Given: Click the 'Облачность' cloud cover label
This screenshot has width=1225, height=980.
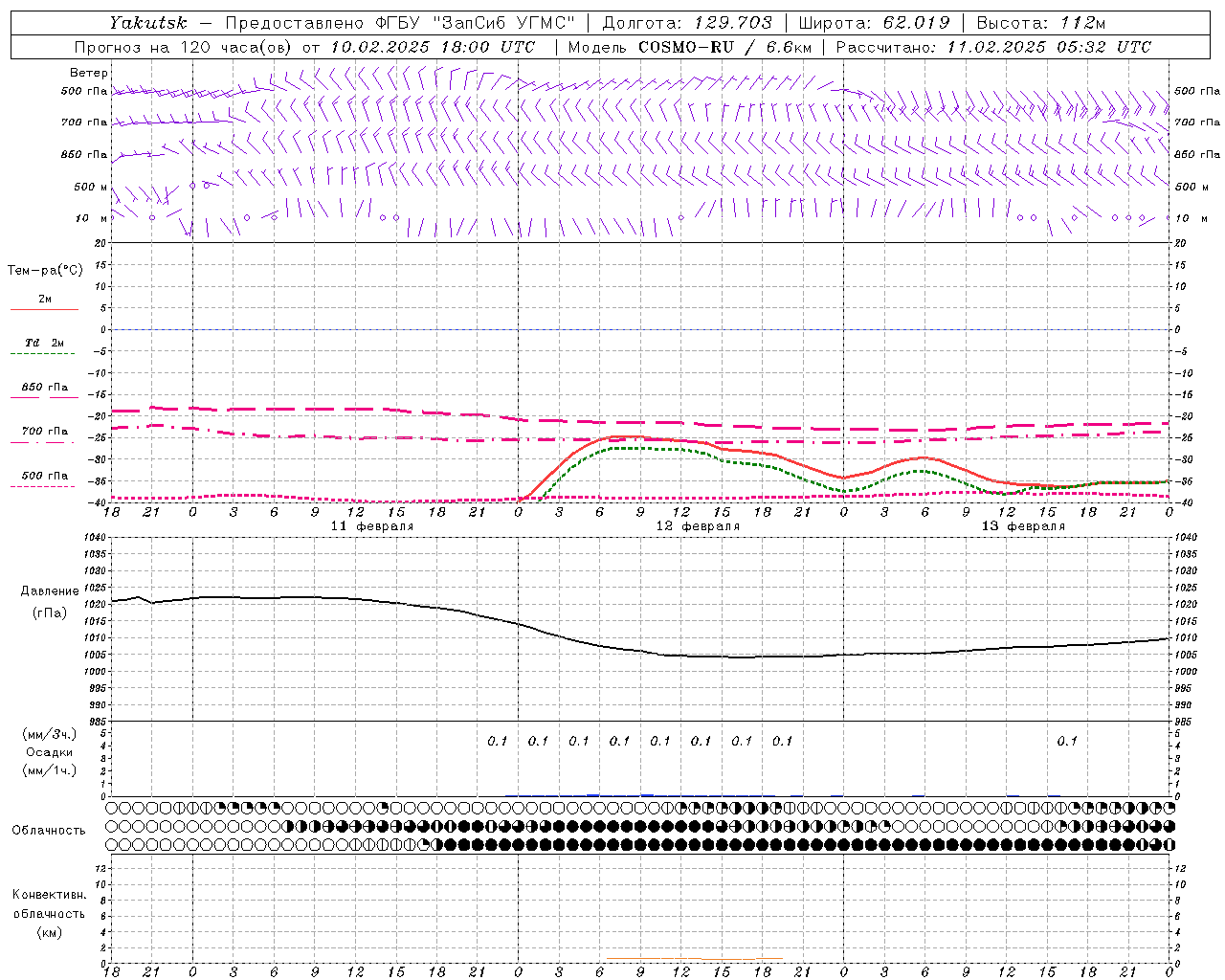Looking at the screenshot, I should (48, 831).
